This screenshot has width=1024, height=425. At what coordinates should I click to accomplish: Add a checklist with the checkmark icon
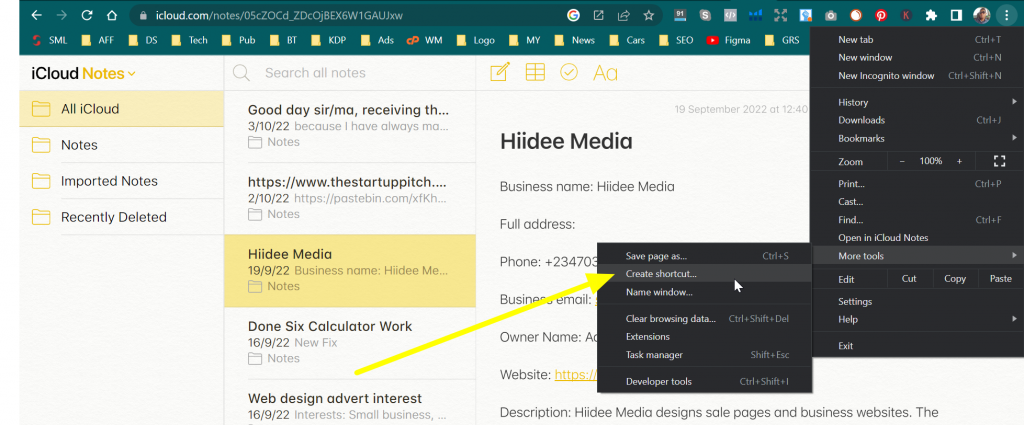pyautogui.click(x=569, y=72)
